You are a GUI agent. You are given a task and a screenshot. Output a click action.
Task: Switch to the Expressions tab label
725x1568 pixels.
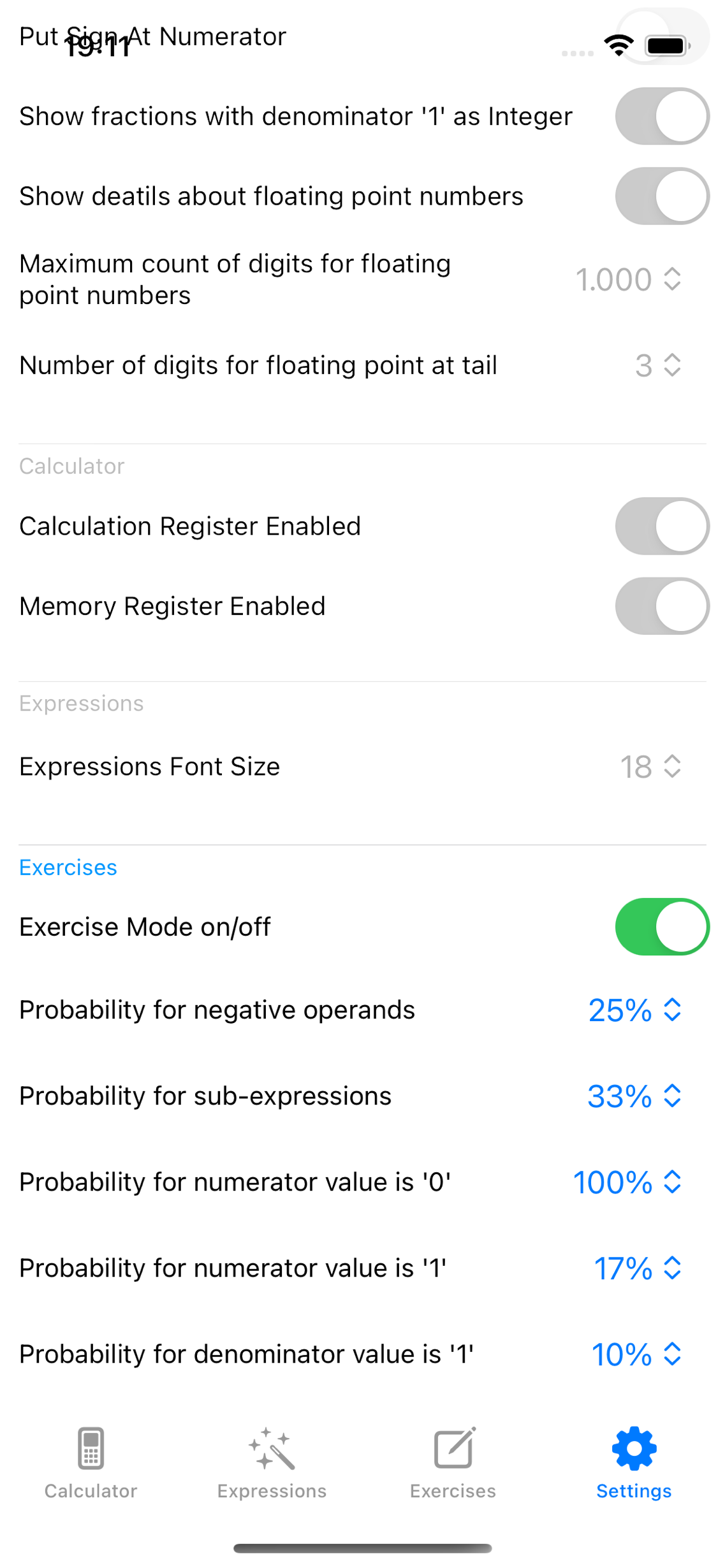[272, 1491]
